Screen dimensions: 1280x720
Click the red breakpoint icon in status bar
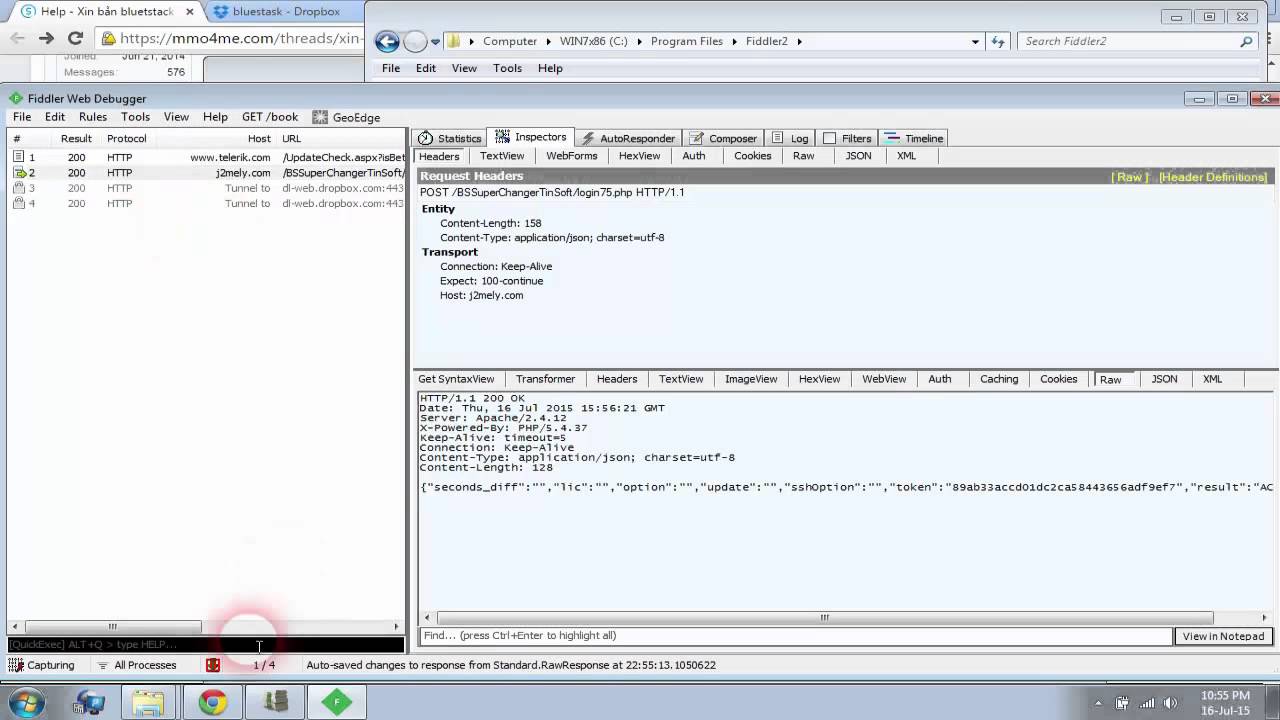[213, 665]
